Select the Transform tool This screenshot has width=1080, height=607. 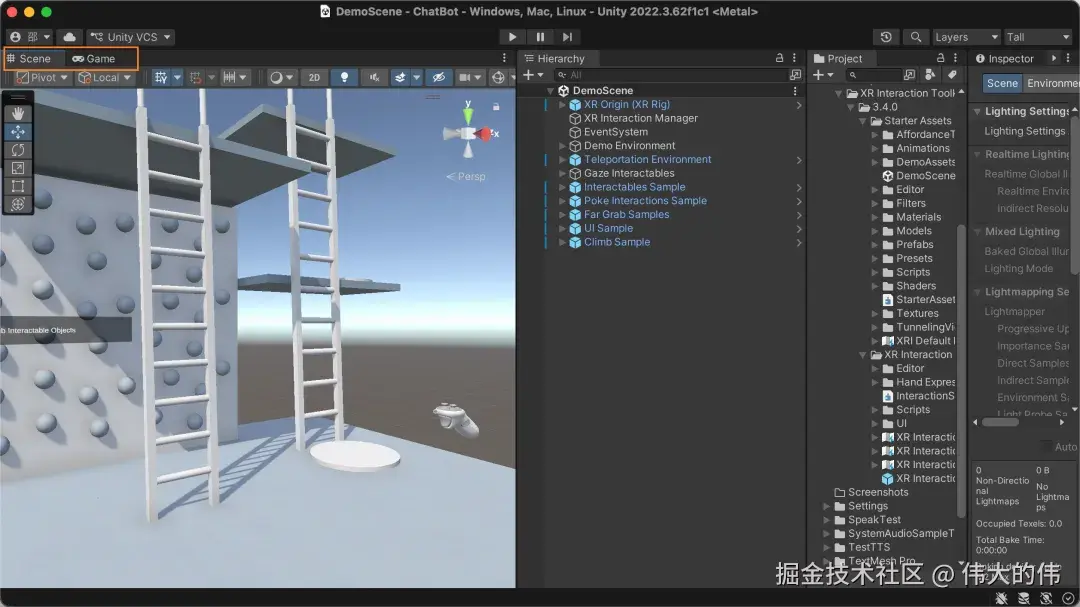coord(18,205)
